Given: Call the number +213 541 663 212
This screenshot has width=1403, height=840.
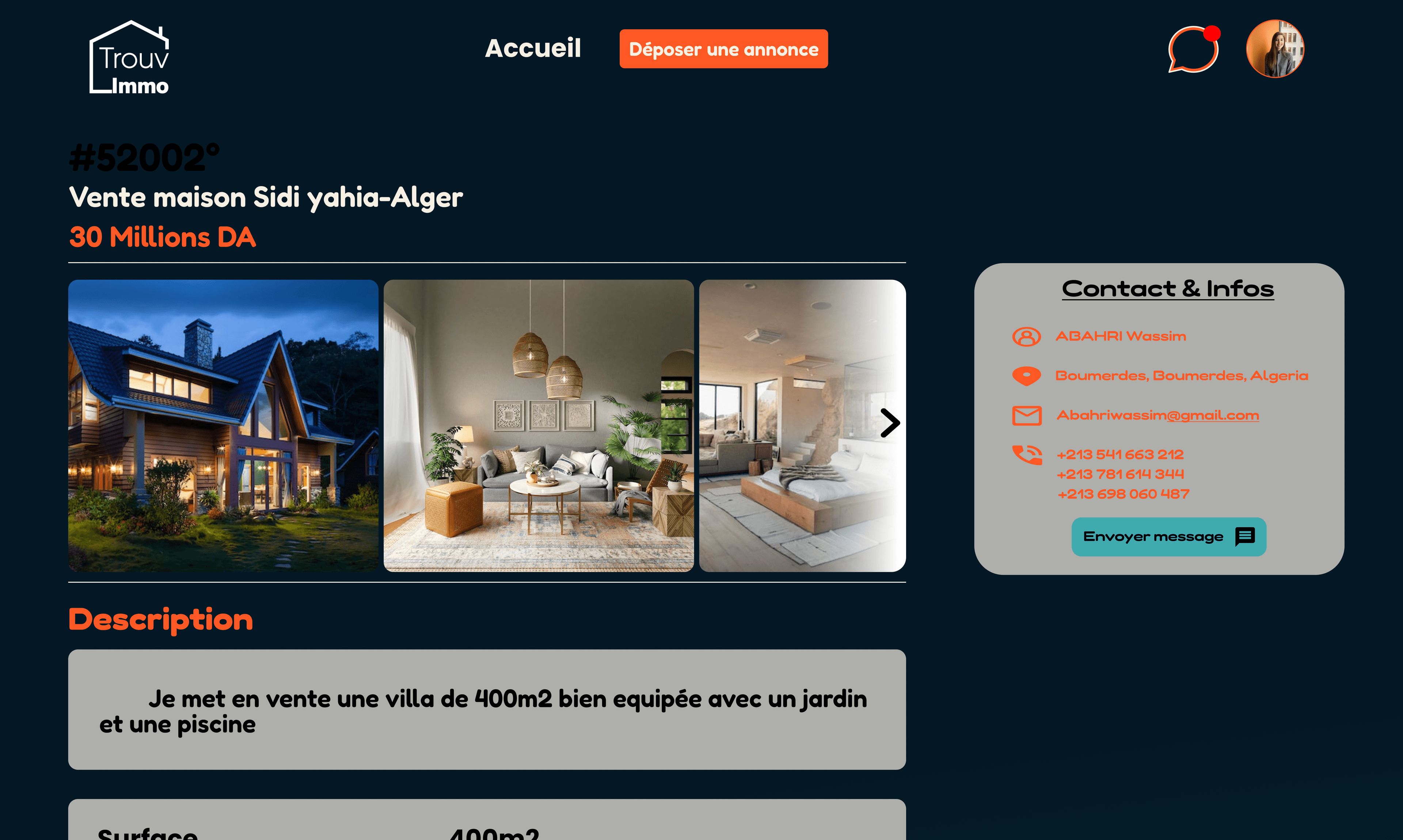Looking at the screenshot, I should click(x=1120, y=455).
